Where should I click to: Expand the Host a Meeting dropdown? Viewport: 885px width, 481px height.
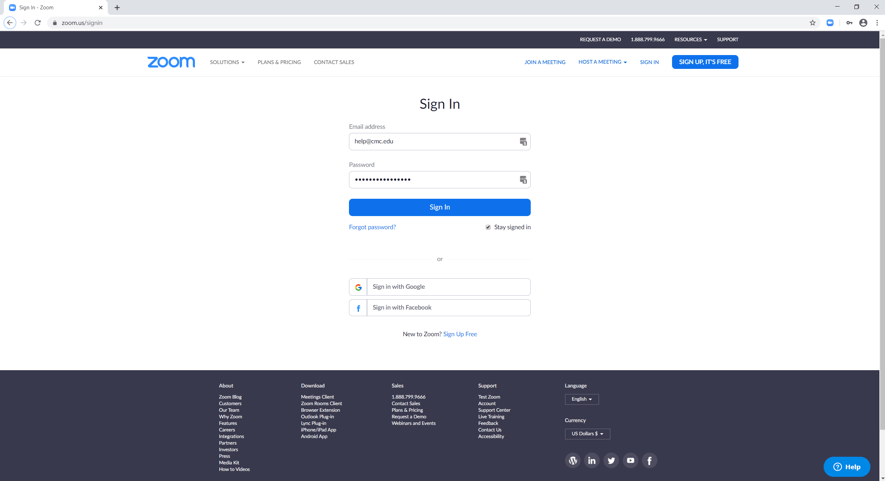point(602,62)
